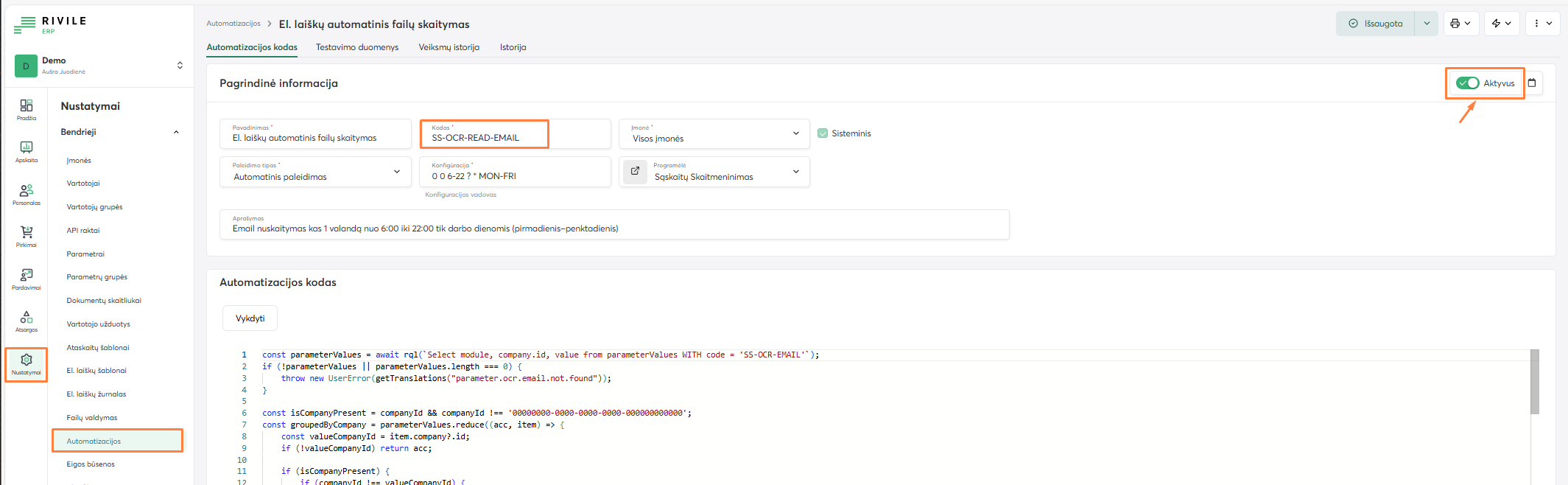Viewport: 1568px width, 485px height.
Task: Disable the Aktyvus toggle switch
Action: (1467, 83)
